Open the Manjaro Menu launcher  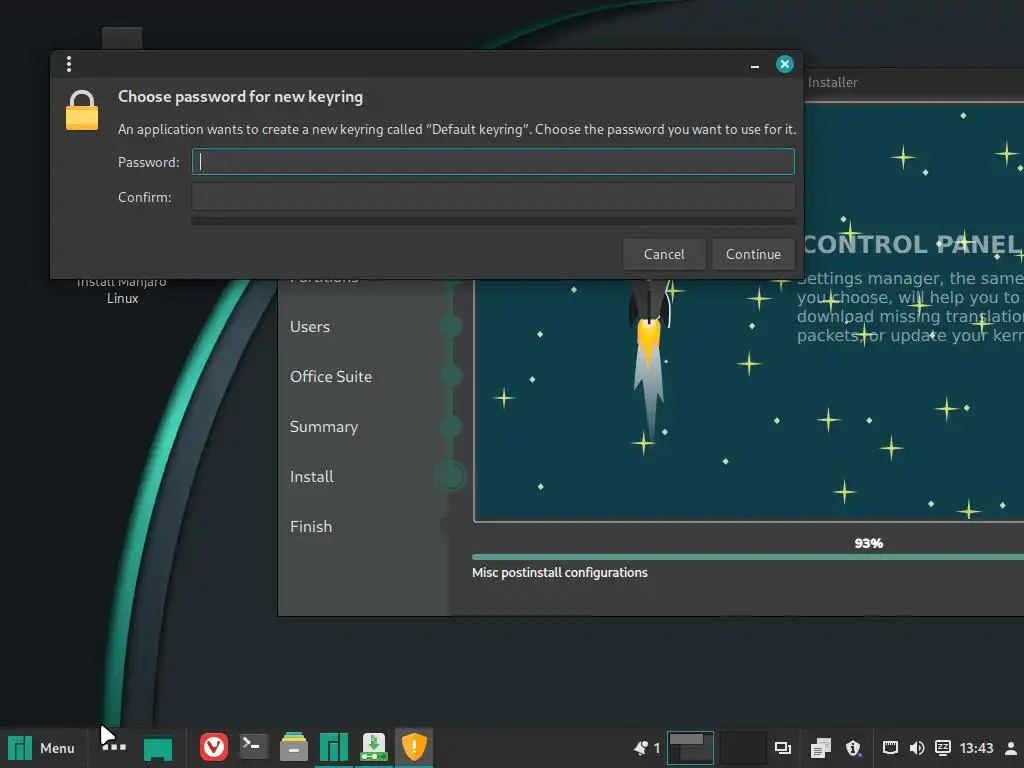click(x=40, y=748)
